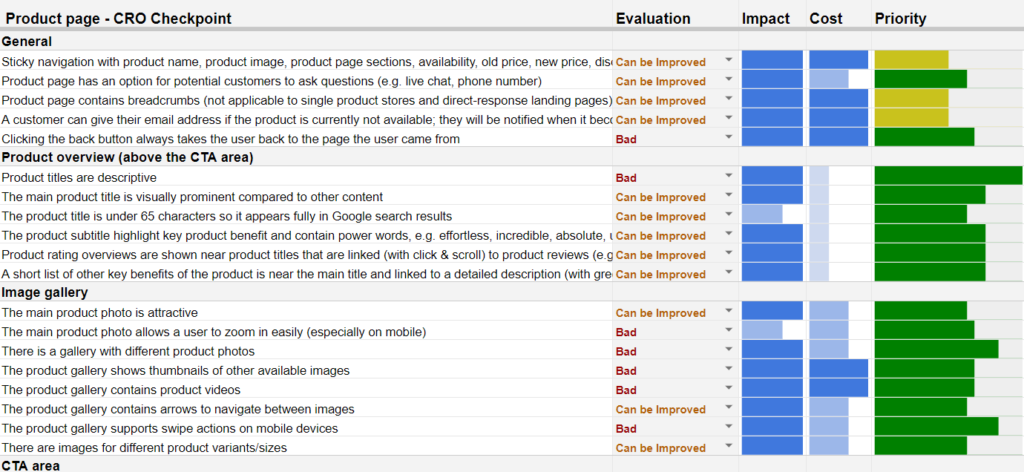Open dropdown for the swipe actions on mobile row

728,428
